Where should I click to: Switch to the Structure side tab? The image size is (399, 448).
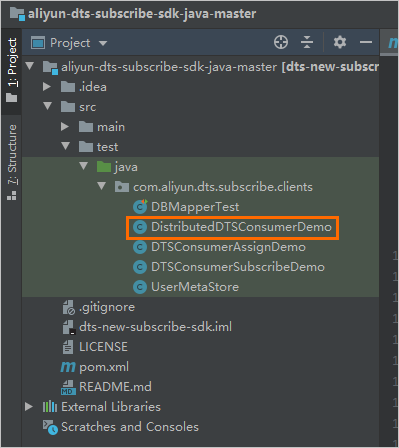click(x=12, y=162)
